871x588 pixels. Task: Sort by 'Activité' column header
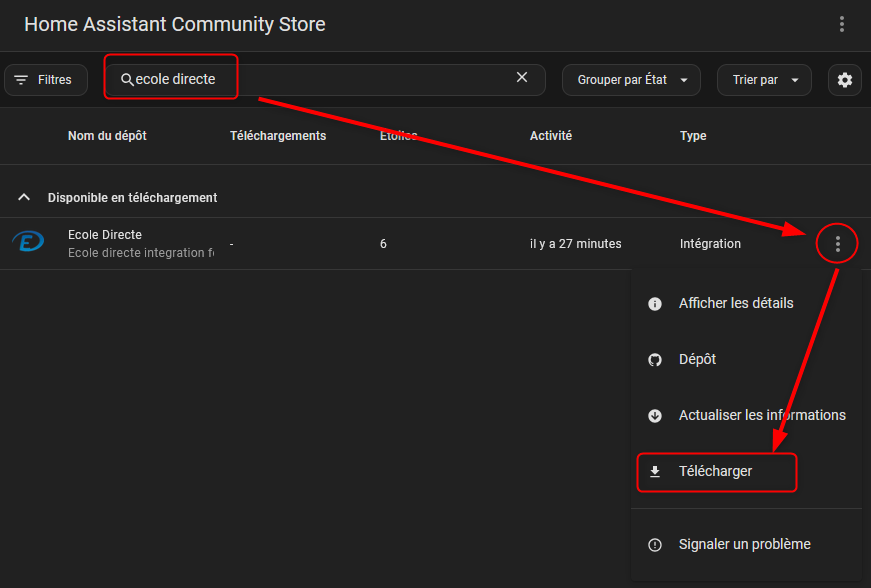coord(550,136)
